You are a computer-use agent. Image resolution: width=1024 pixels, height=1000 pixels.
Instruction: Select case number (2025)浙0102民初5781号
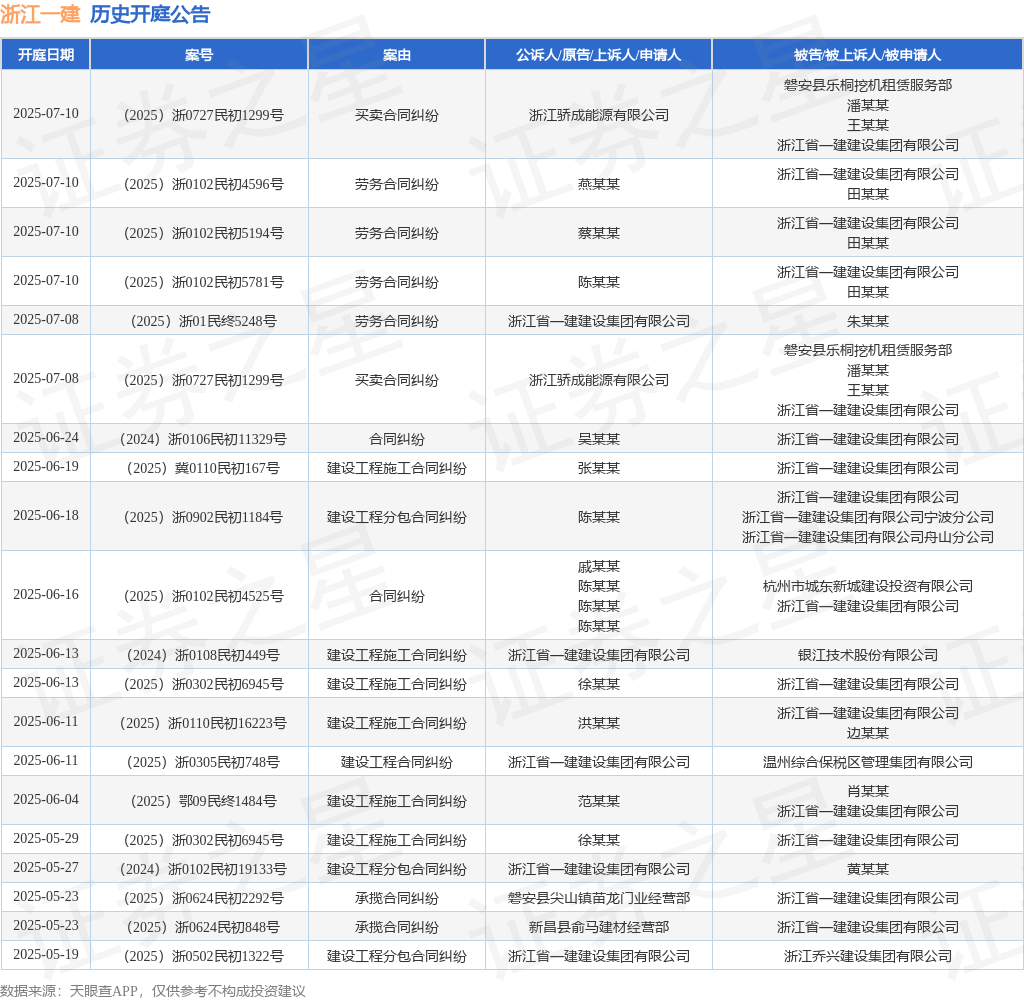204,282
